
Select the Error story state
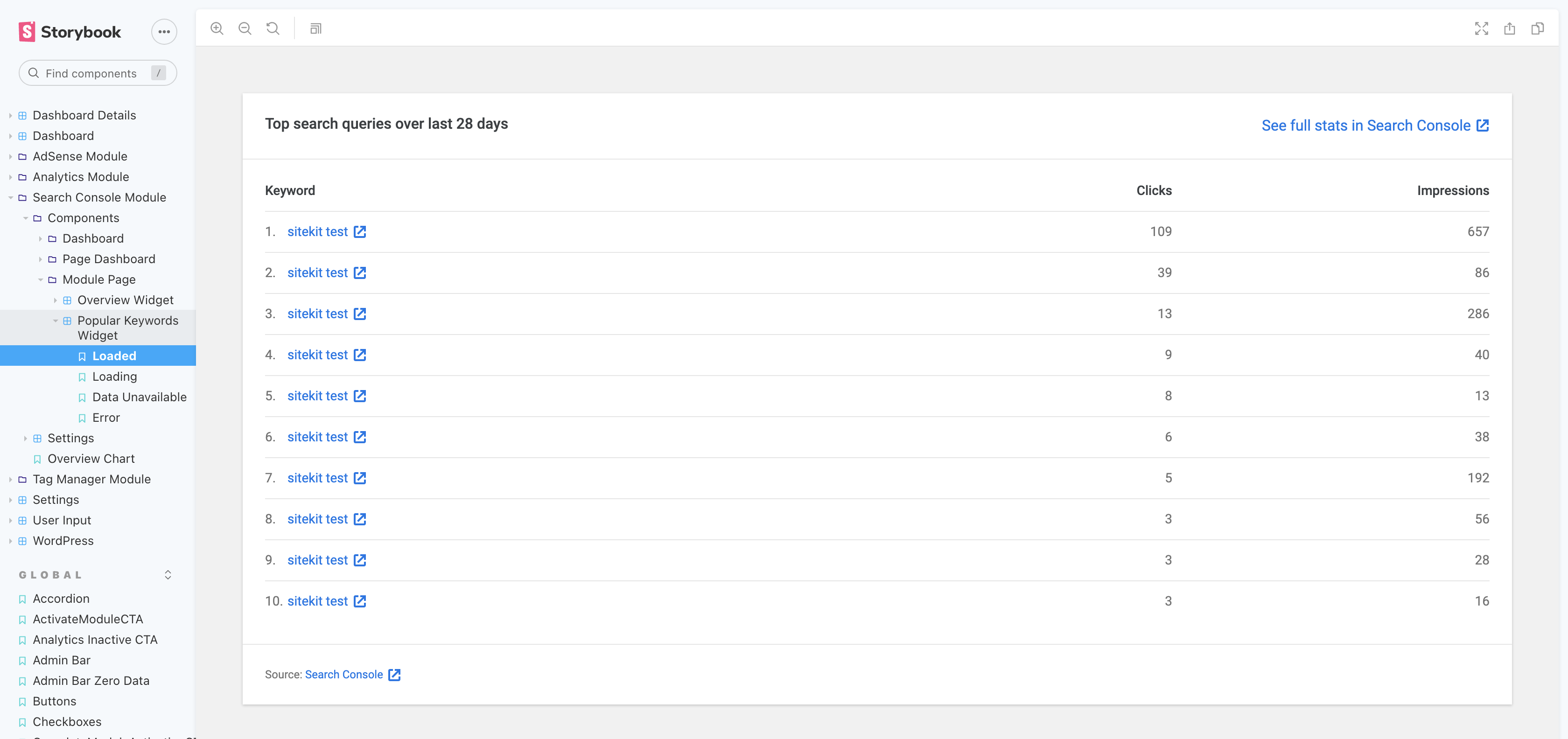[106, 418]
